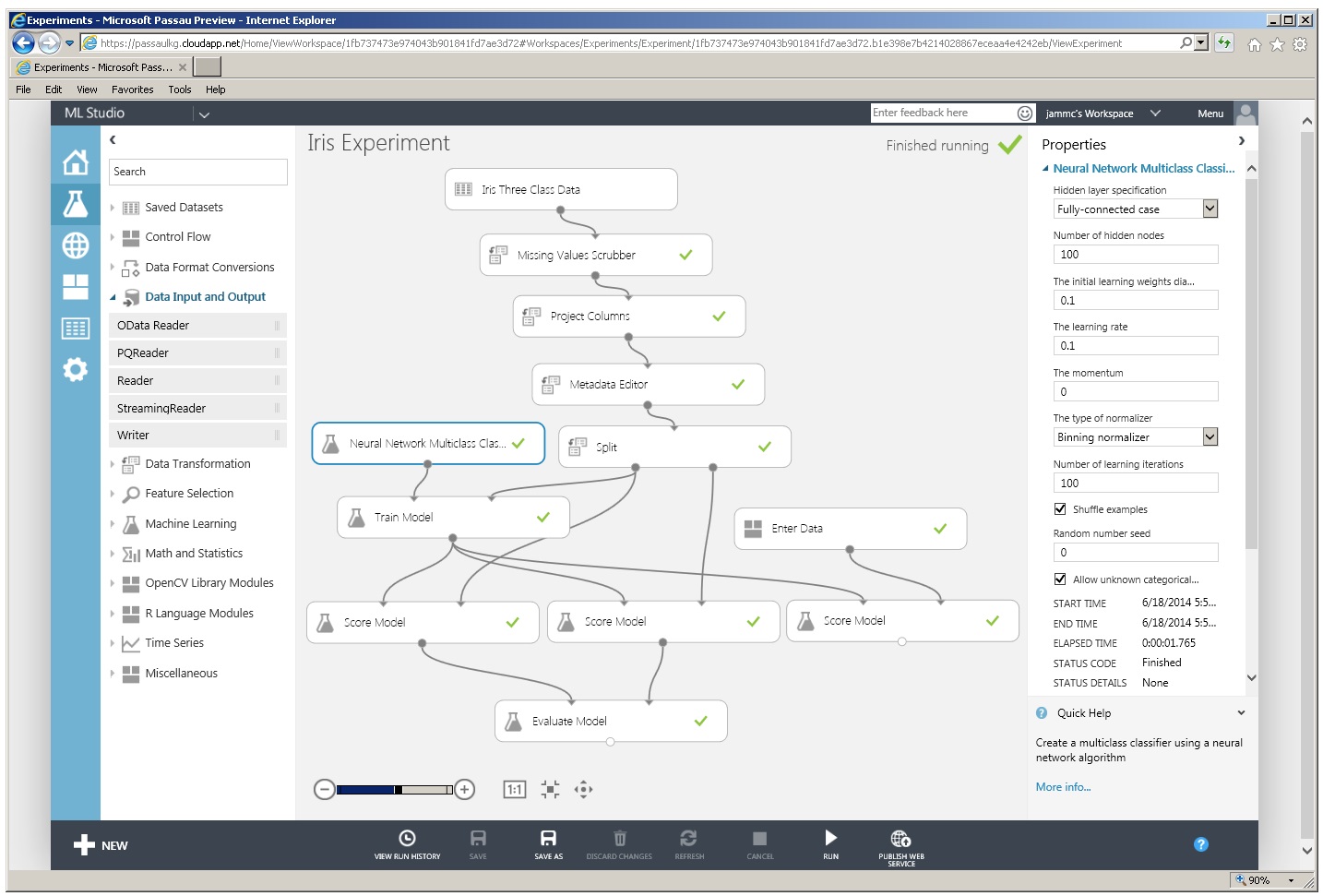Image resolution: width=1323 pixels, height=896 pixels.
Task: Click the Discard Changes trash icon
Action: tap(620, 838)
